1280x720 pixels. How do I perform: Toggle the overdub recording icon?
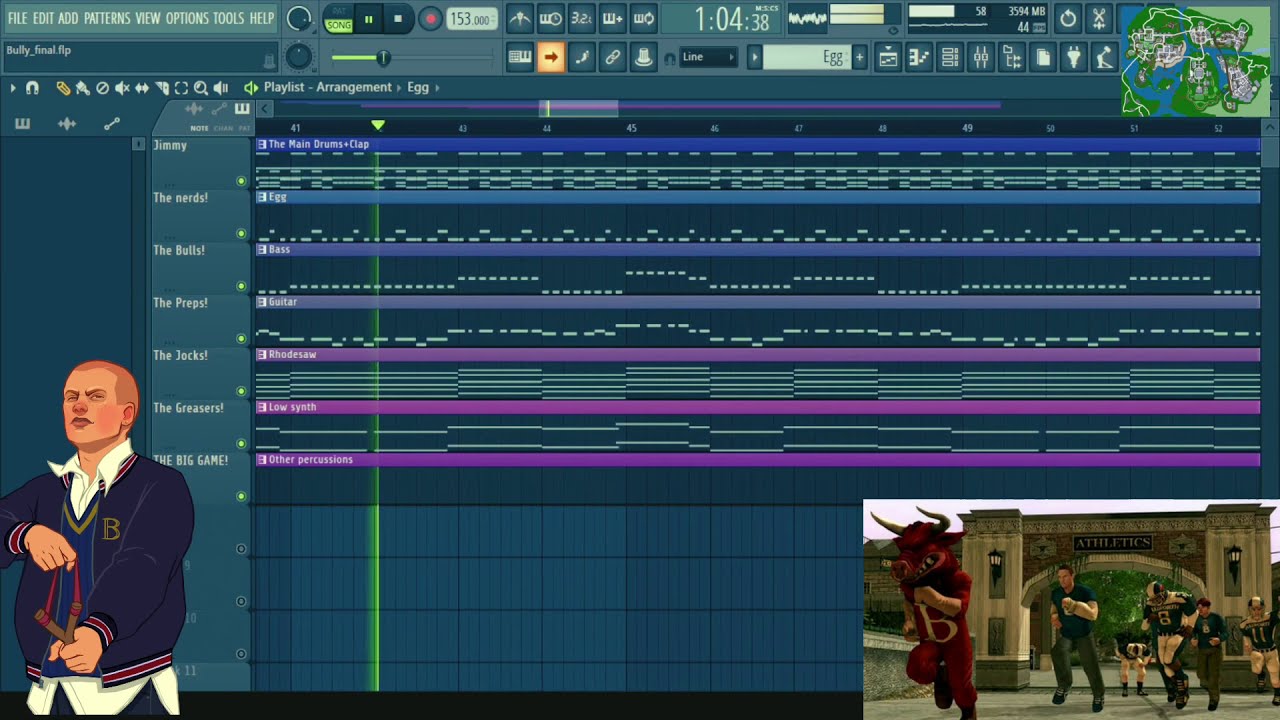(x=612, y=18)
